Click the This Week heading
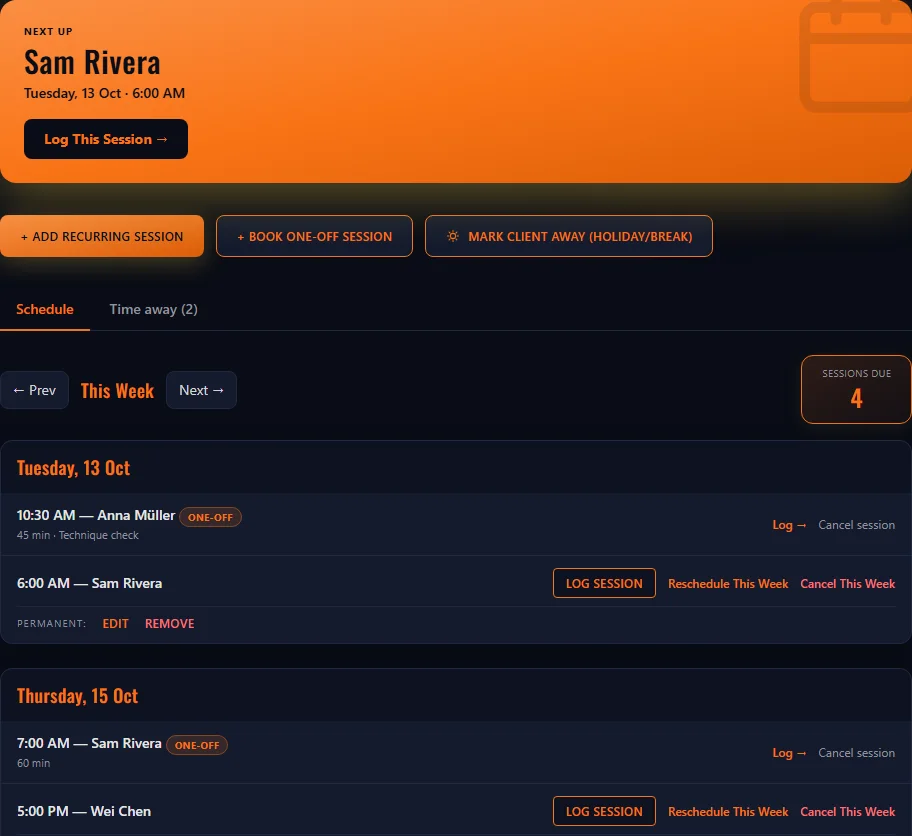Image resolution: width=912 pixels, height=836 pixels. (117, 391)
